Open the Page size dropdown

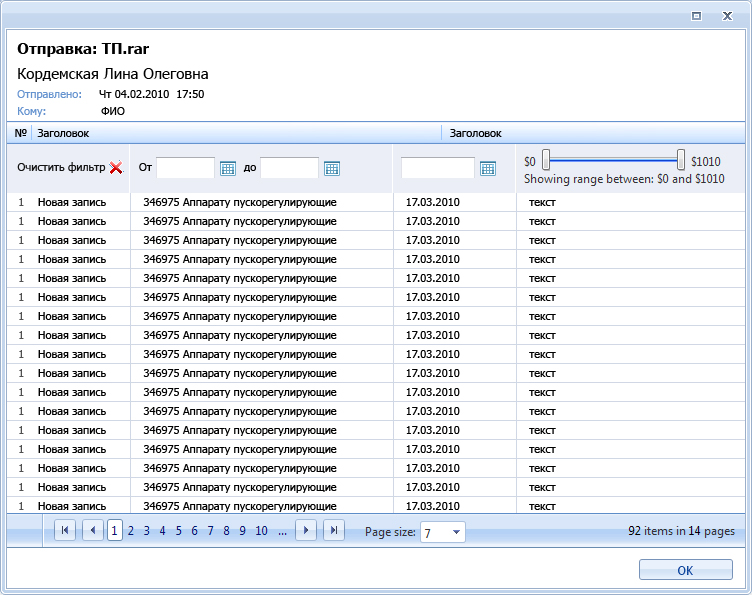tap(457, 532)
